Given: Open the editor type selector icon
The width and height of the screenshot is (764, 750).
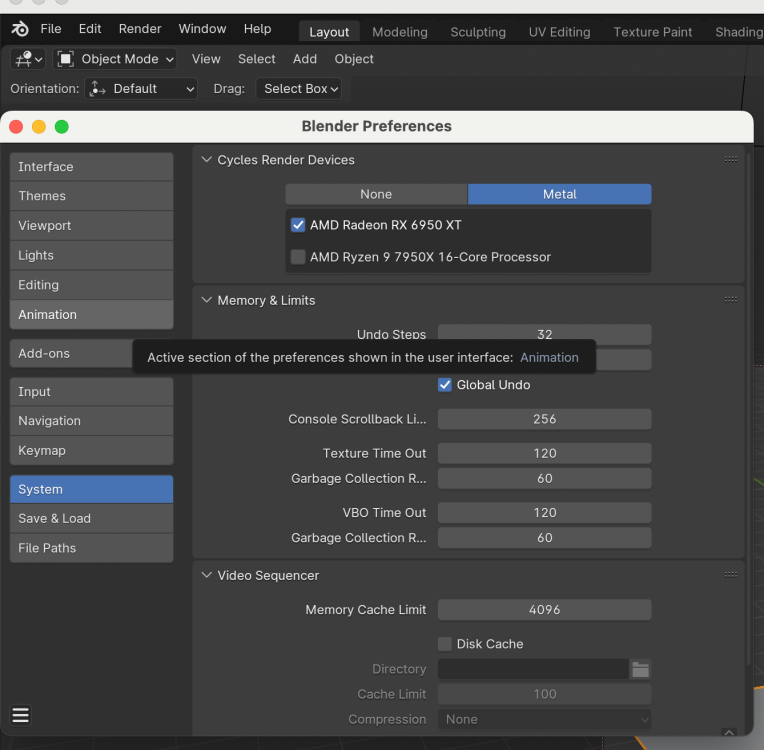Looking at the screenshot, I should point(28,59).
